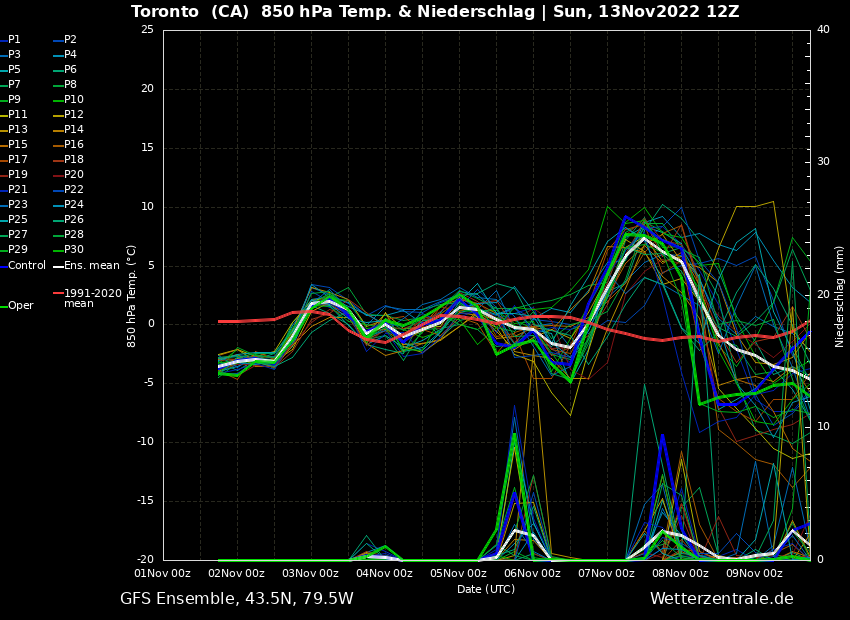Image resolution: width=850 pixels, height=620 pixels.
Task: Click the P15 legend label
Action: click(x=18, y=145)
